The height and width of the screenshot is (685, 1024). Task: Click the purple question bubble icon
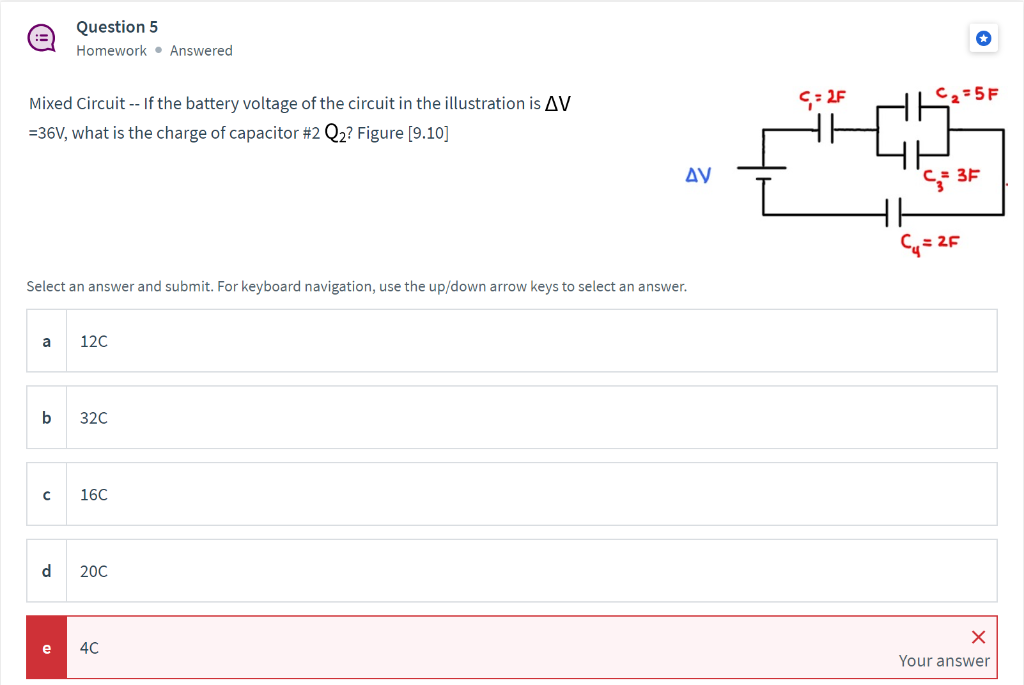pyautogui.click(x=42, y=38)
